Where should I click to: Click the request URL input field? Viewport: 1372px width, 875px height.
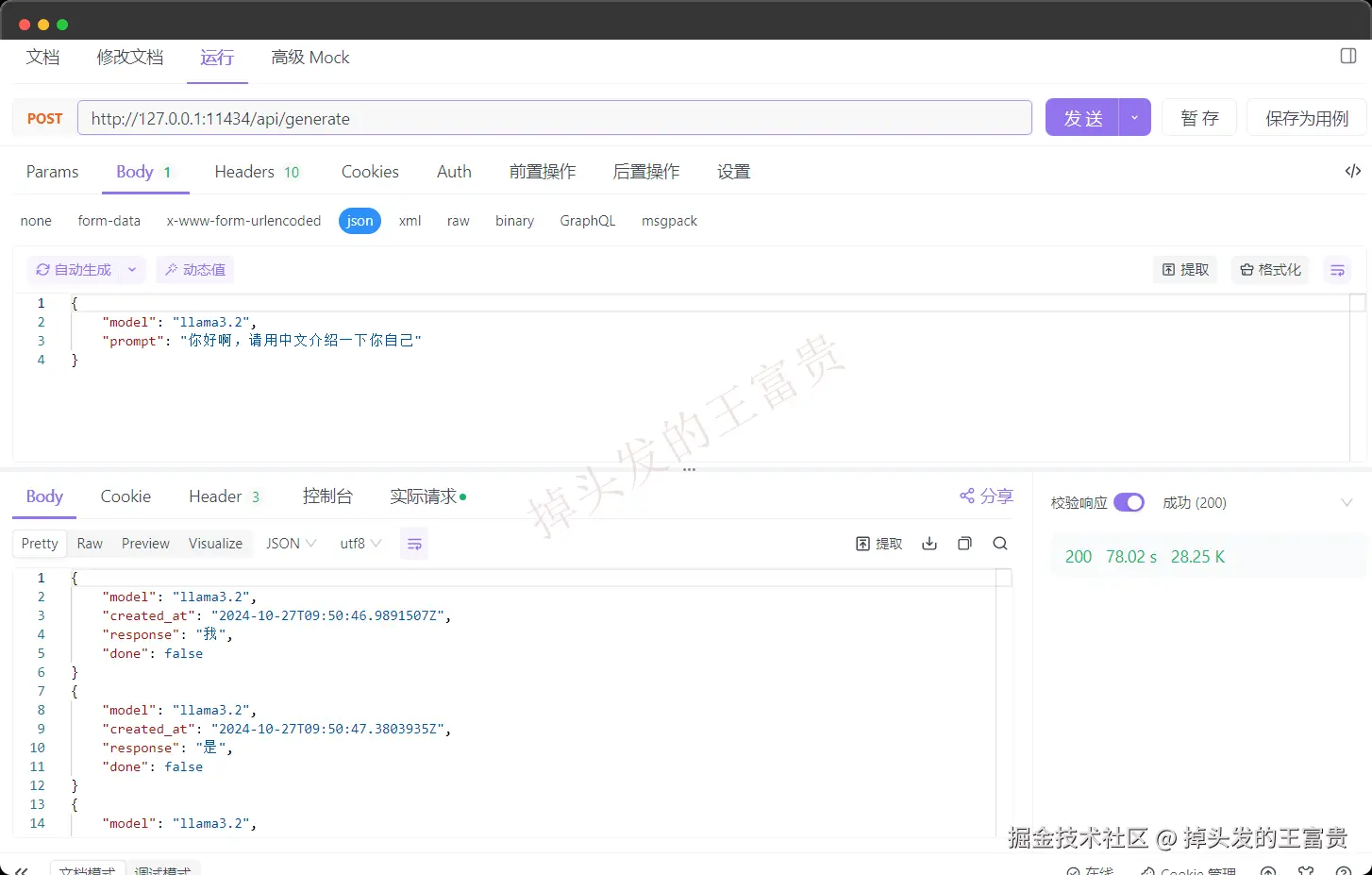click(555, 118)
